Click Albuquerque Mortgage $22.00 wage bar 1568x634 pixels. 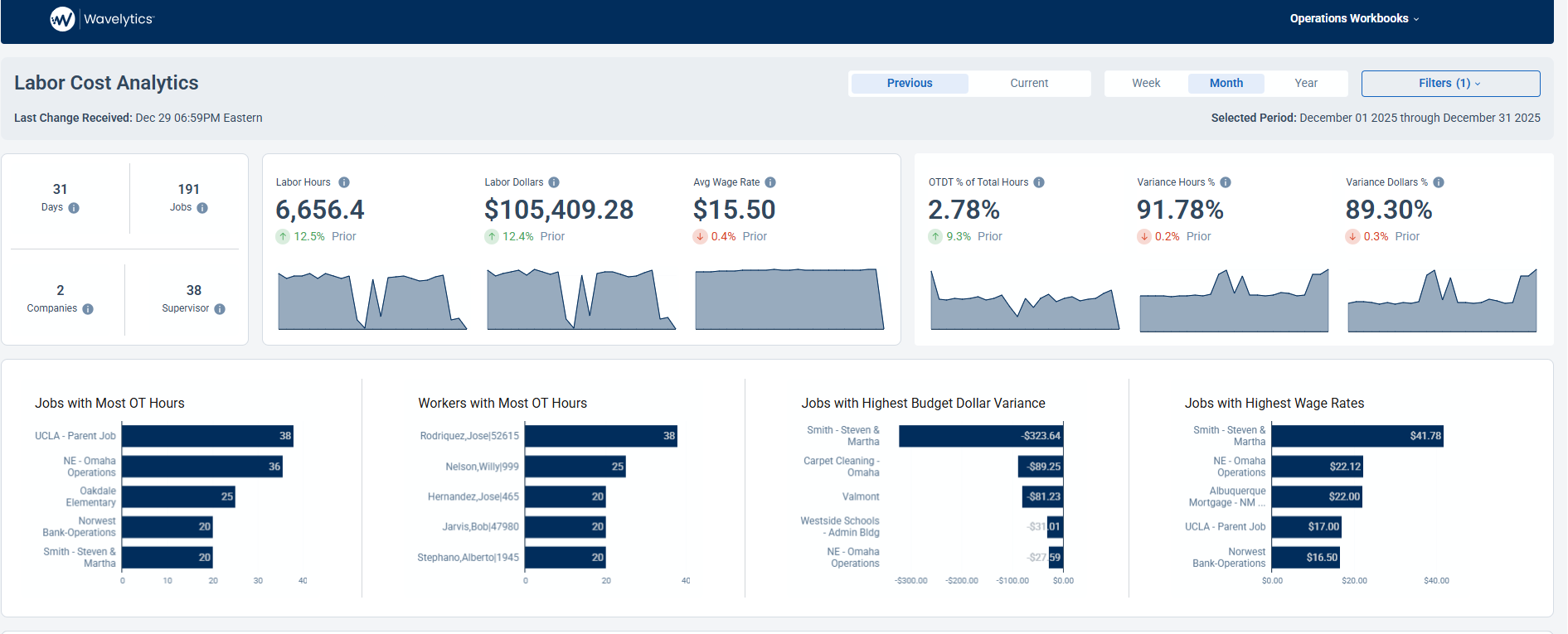pos(1317,496)
